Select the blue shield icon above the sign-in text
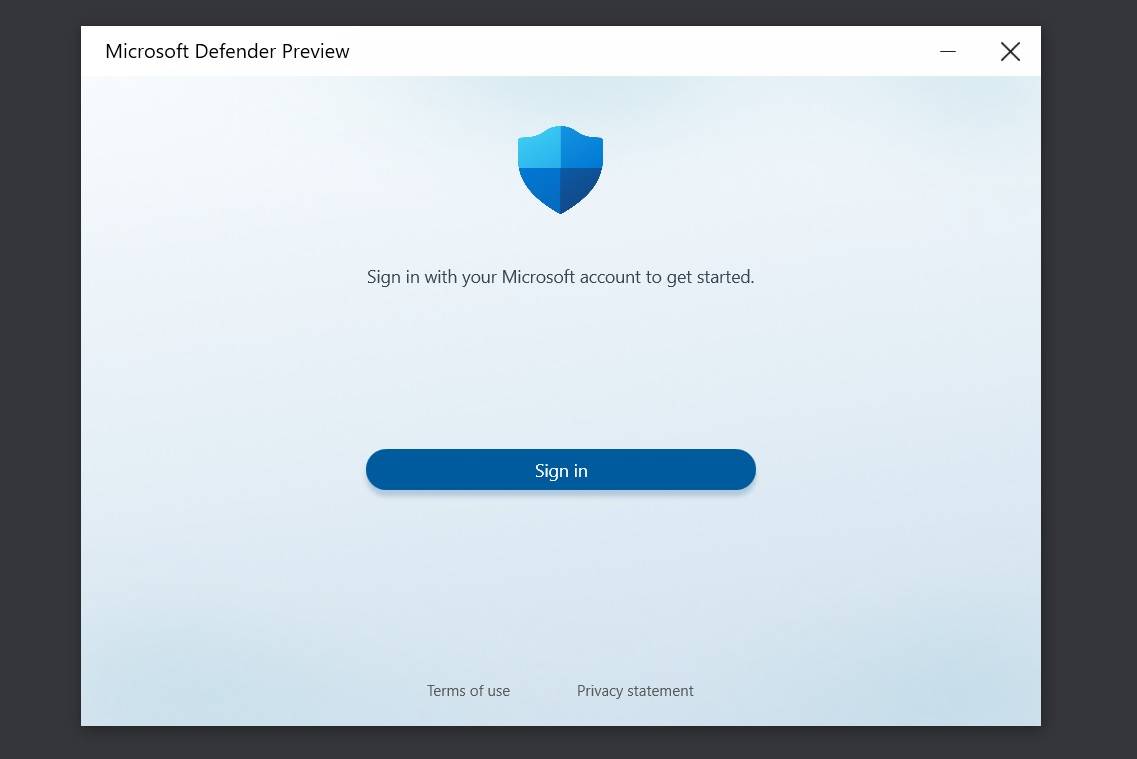The width and height of the screenshot is (1137, 759). coord(560,169)
